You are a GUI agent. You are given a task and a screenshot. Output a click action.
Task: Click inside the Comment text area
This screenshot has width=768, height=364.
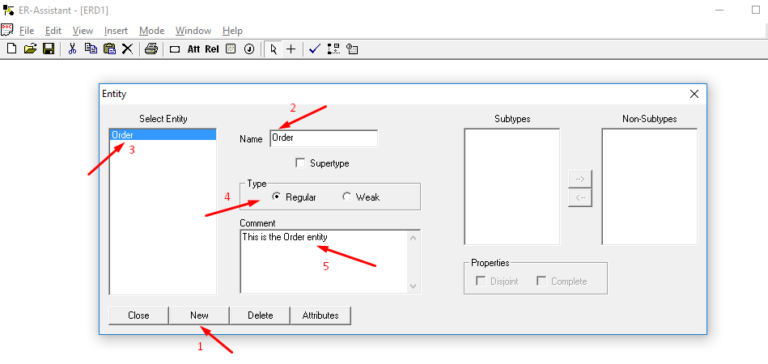click(324, 261)
